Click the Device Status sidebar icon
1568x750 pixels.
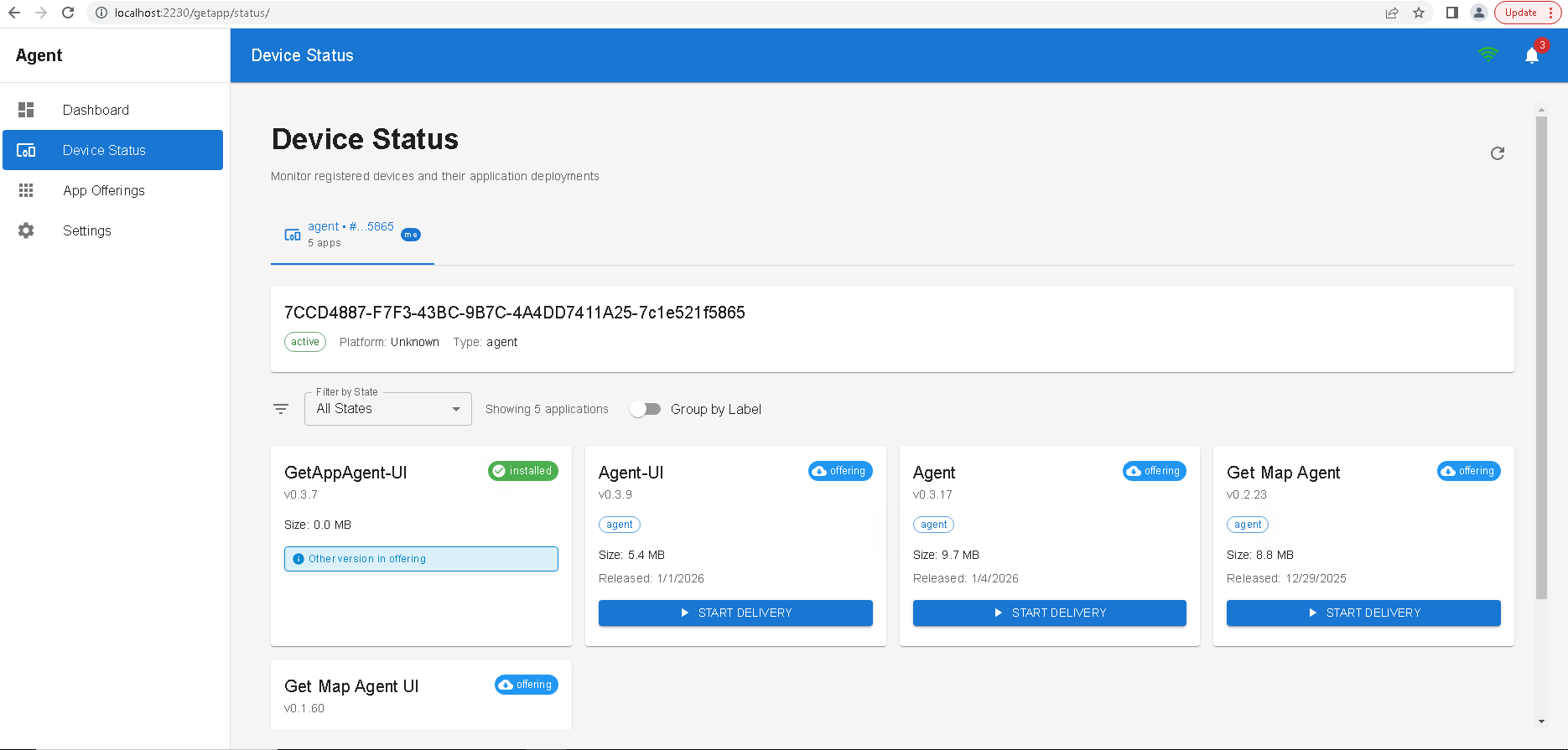[26, 150]
